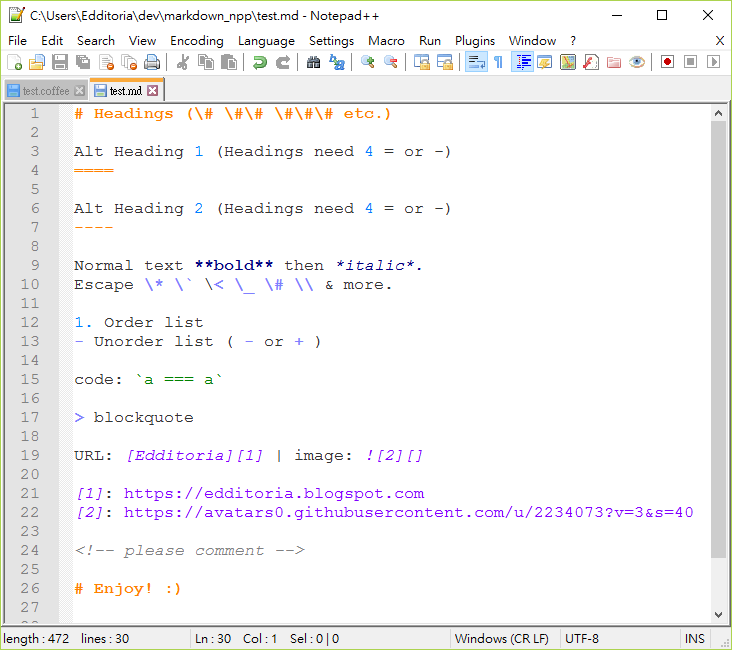
Task: Start macro recording with the red dot
Action: tap(668, 62)
